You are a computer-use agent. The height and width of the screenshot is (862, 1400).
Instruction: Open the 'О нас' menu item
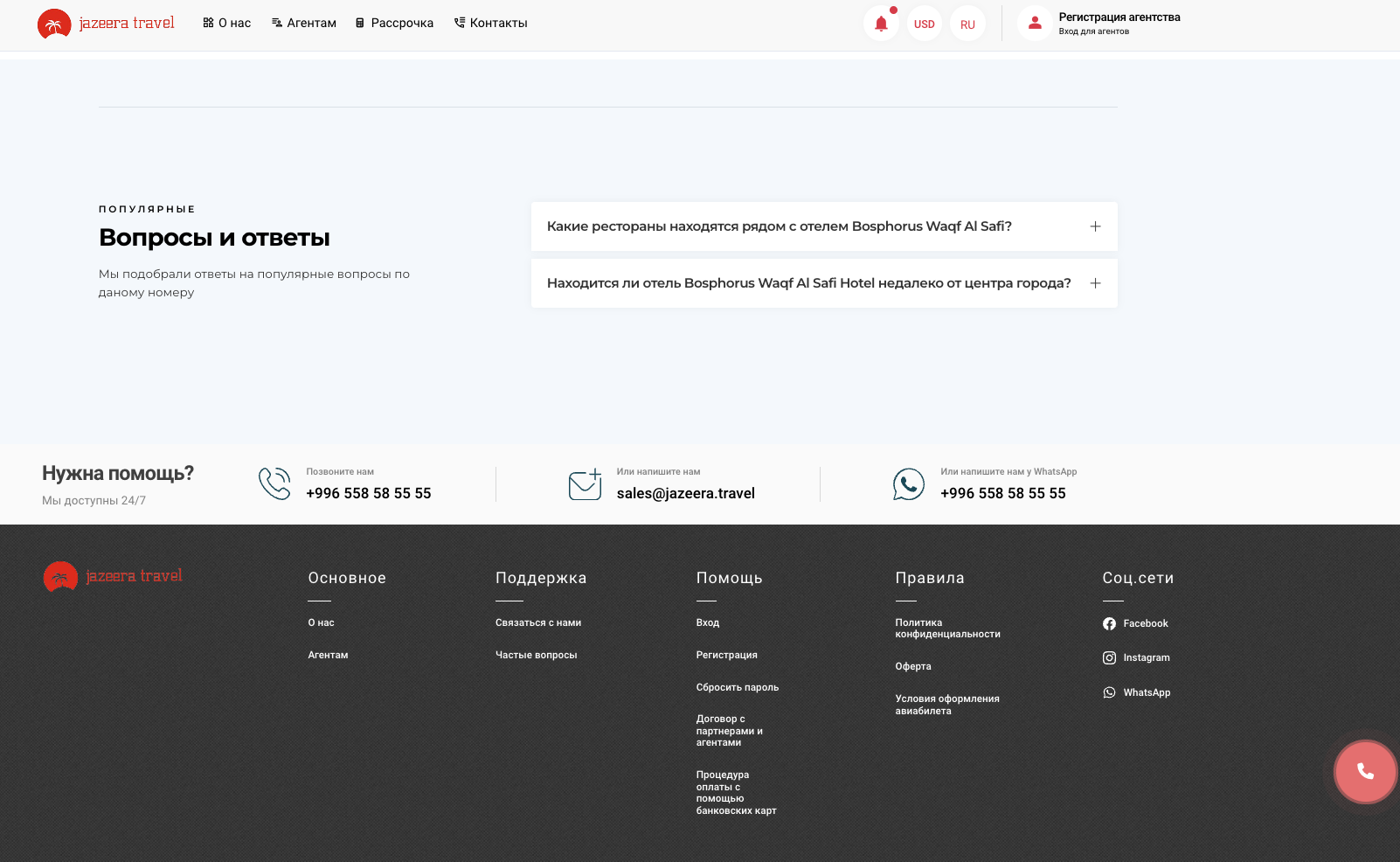[x=227, y=24]
